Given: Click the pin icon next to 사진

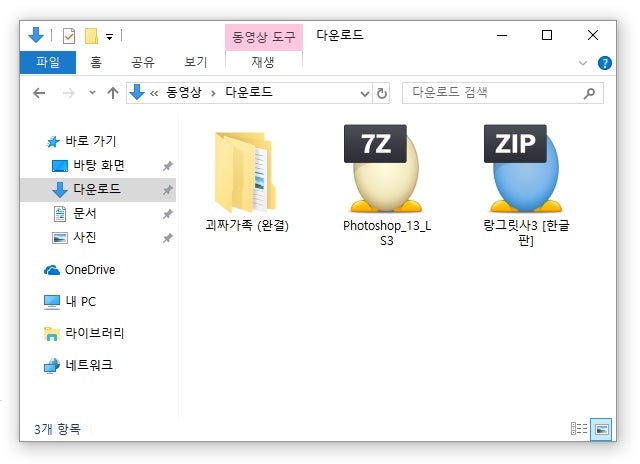Looking at the screenshot, I should 167,238.
